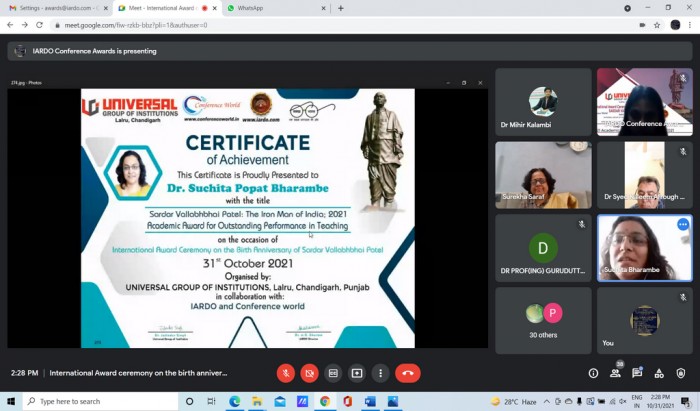
Task: Turn on the camera in Meet
Action: [310, 373]
